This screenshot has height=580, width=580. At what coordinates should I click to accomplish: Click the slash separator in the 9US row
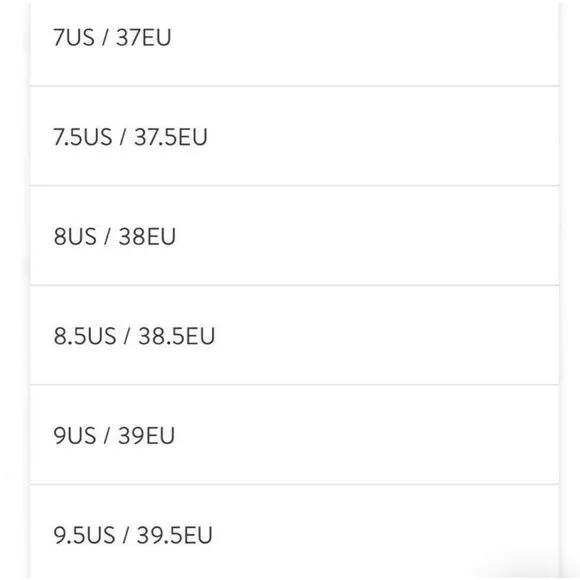pyautogui.click(x=107, y=435)
